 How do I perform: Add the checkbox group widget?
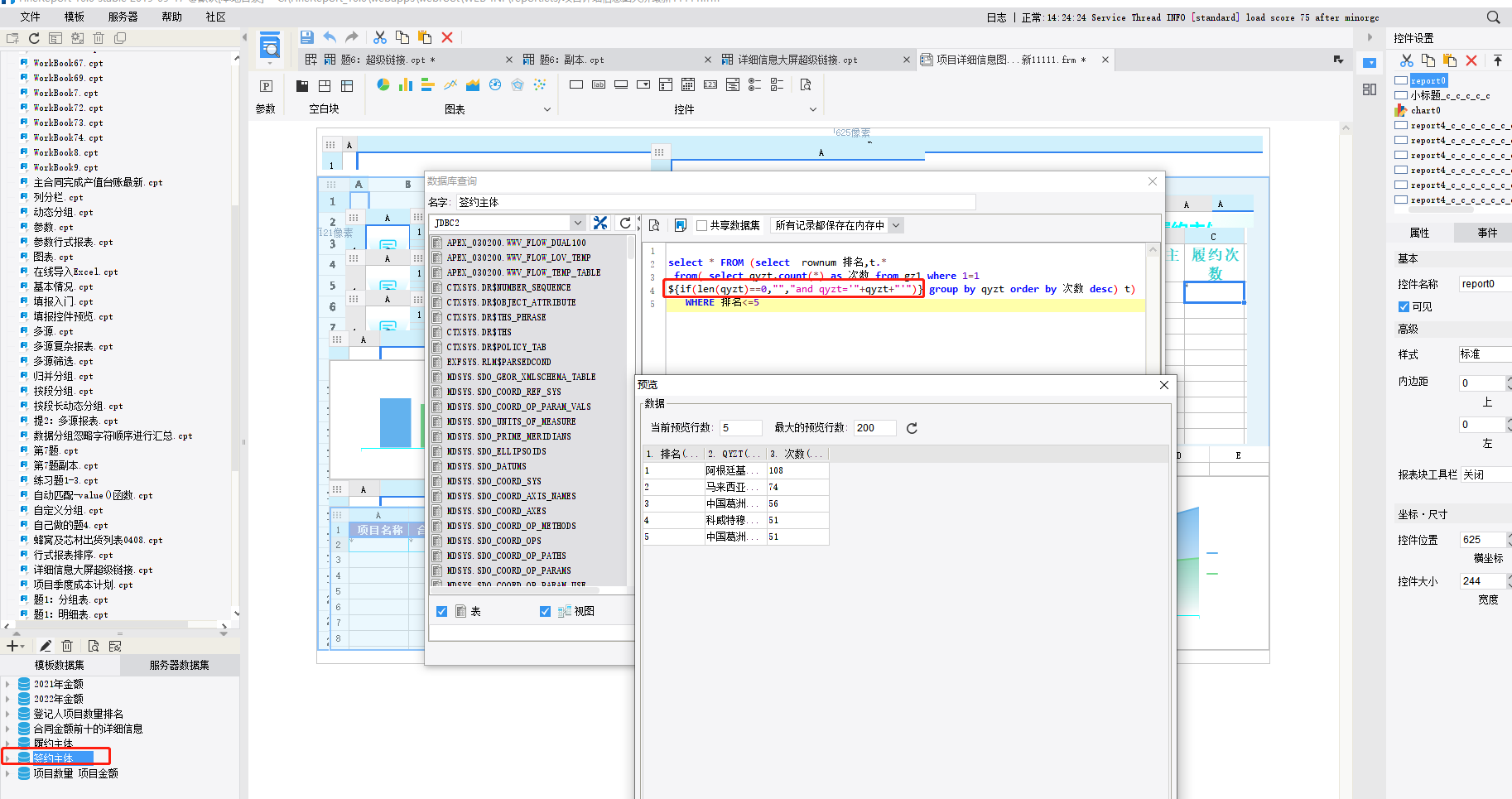(x=777, y=84)
